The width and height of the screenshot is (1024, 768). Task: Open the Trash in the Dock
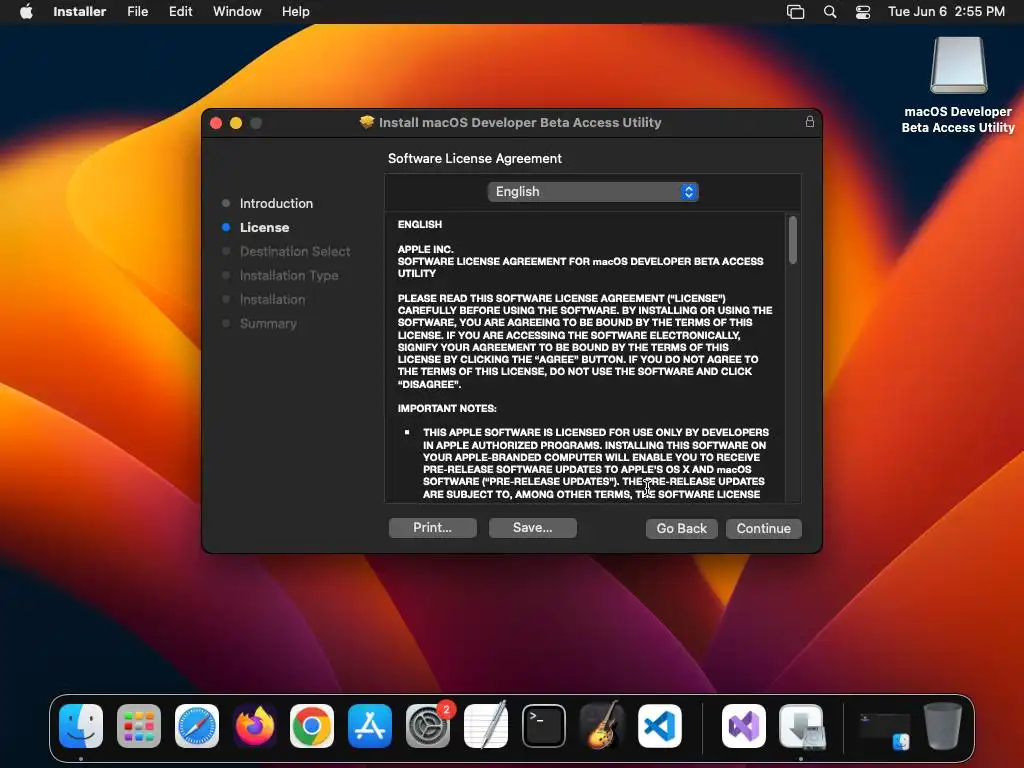tap(942, 726)
